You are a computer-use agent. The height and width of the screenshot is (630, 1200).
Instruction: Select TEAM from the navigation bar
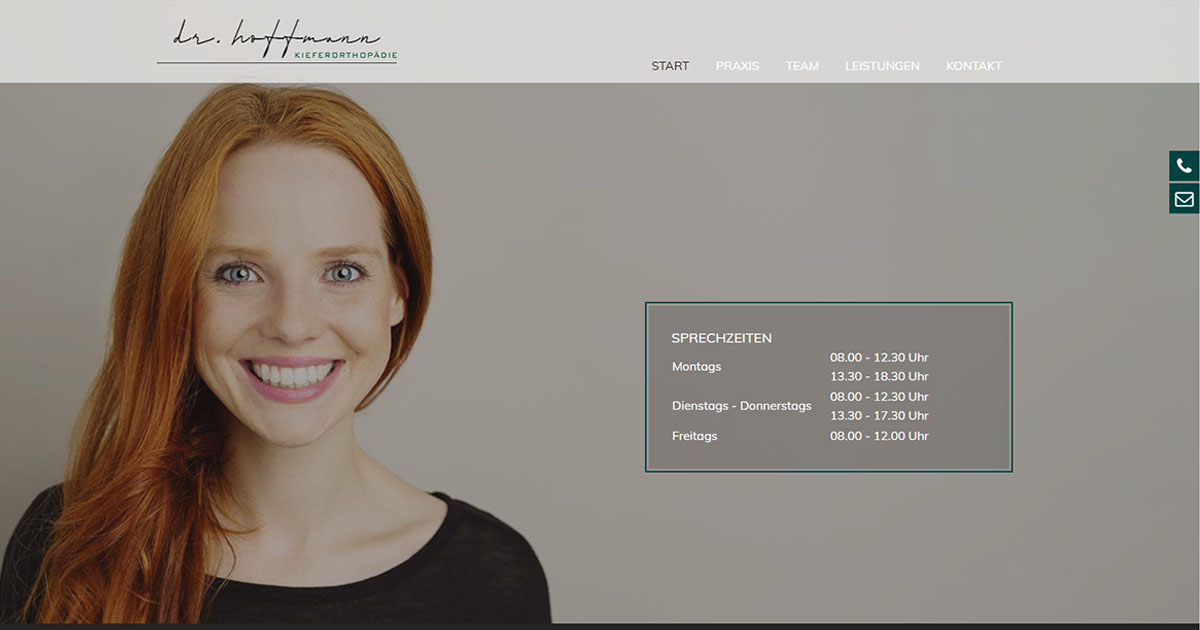tap(803, 65)
